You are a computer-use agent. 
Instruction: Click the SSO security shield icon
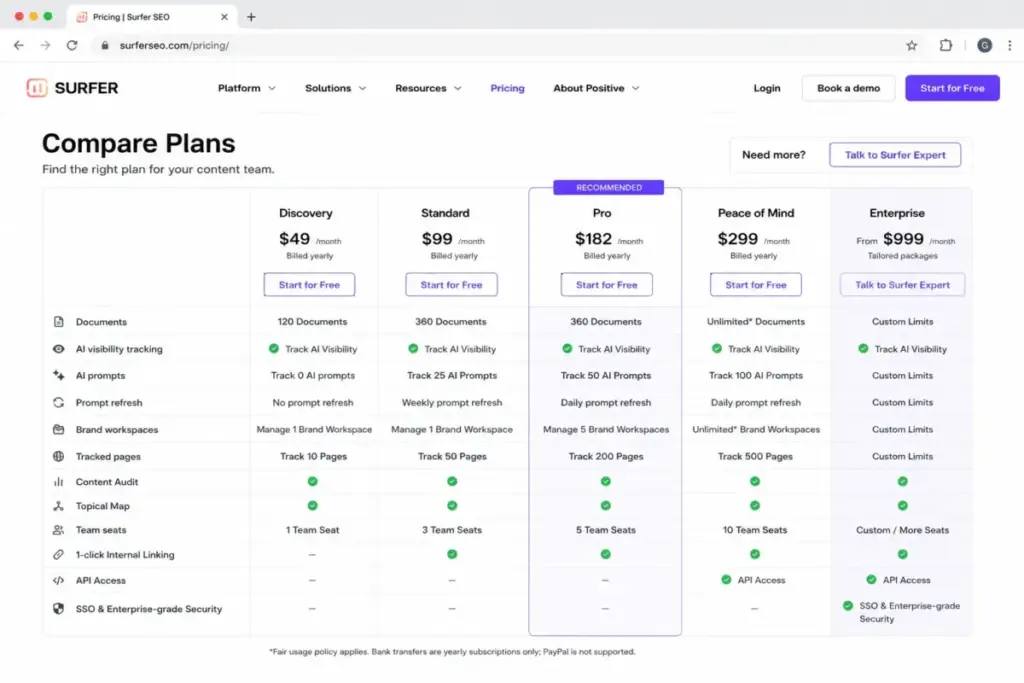[59, 609]
